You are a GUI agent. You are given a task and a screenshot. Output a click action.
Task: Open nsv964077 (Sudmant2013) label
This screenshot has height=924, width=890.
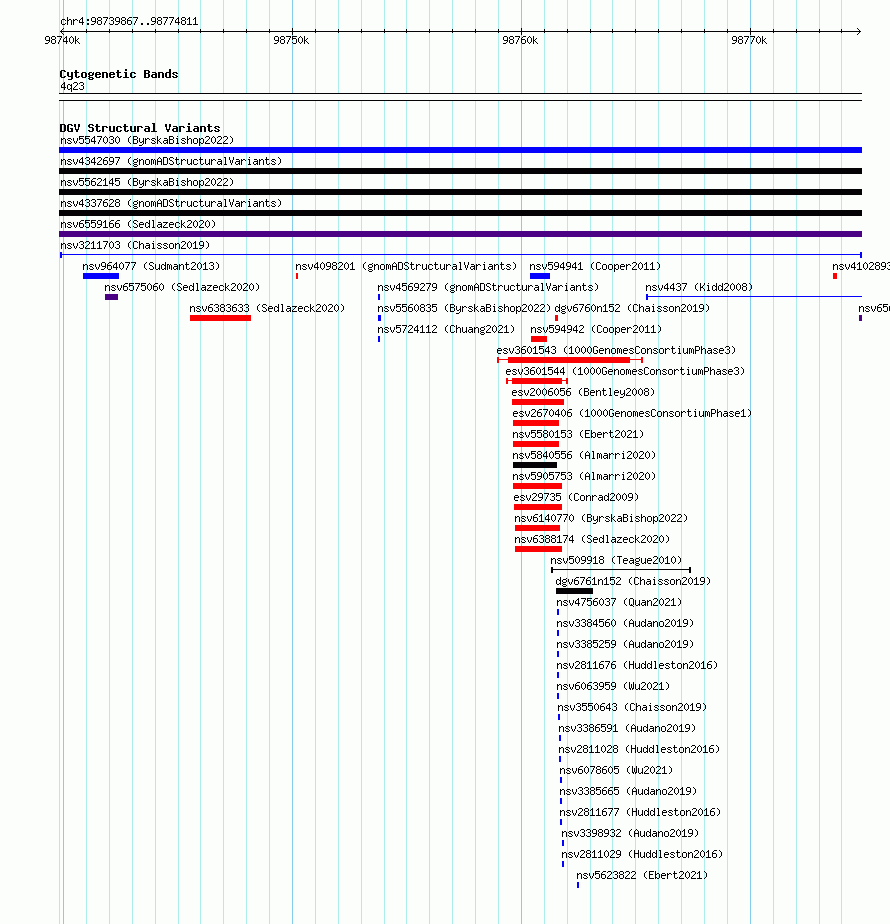(151, 266)
